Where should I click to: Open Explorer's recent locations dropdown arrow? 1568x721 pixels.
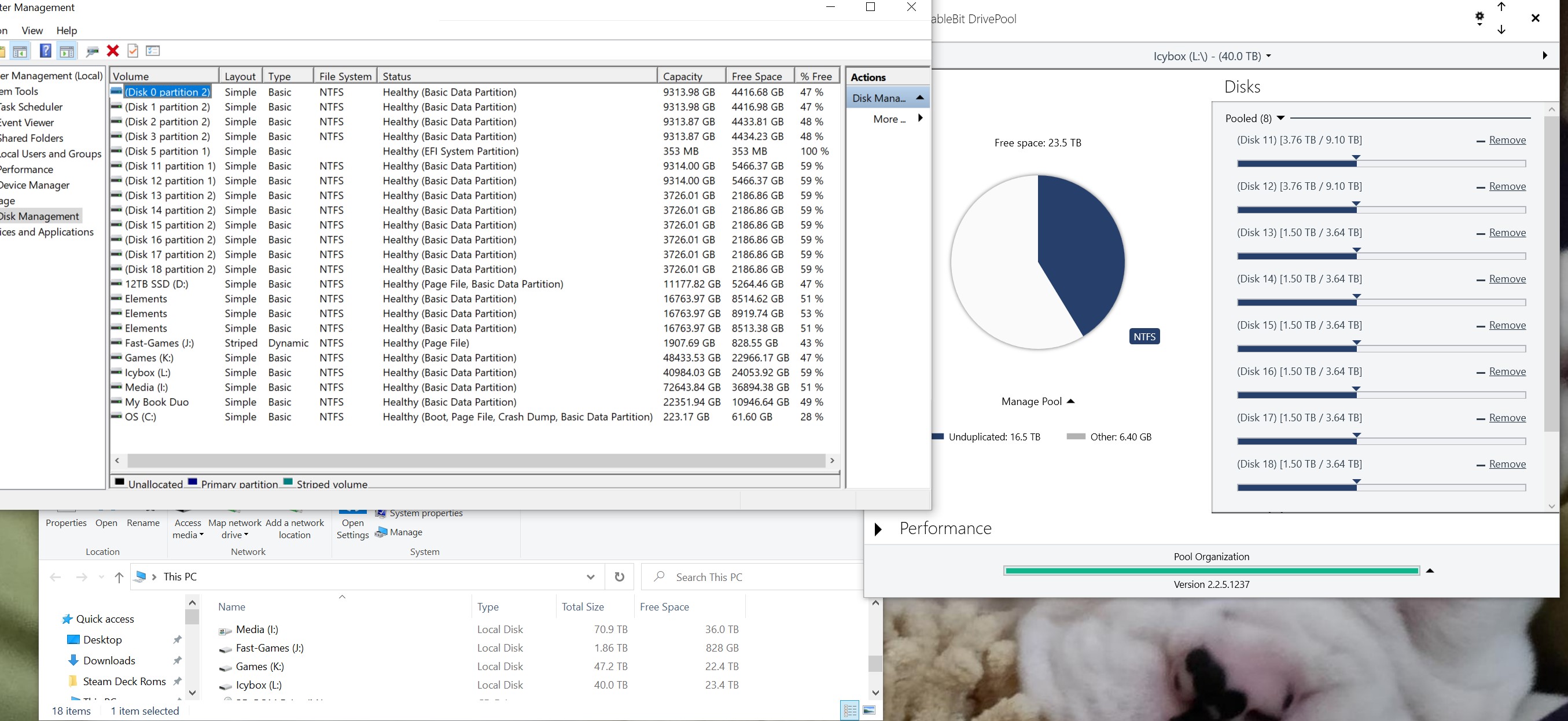tap(101, 577)
